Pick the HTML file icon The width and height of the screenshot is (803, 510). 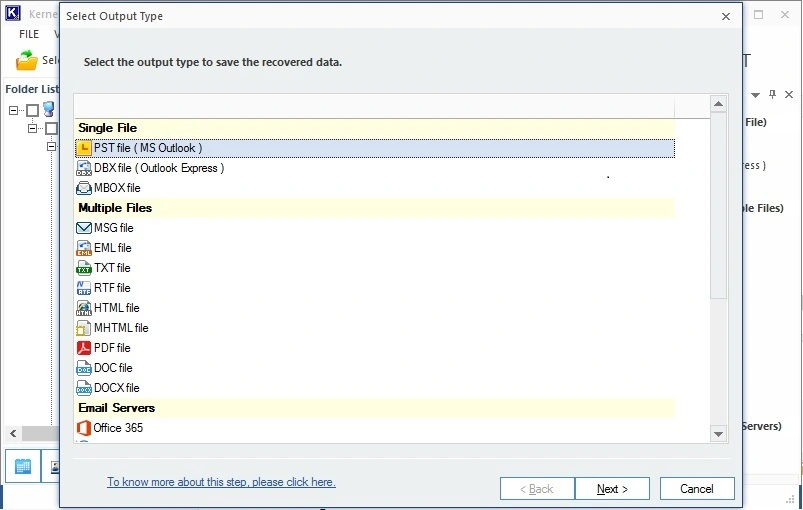[x=84, y=308]
